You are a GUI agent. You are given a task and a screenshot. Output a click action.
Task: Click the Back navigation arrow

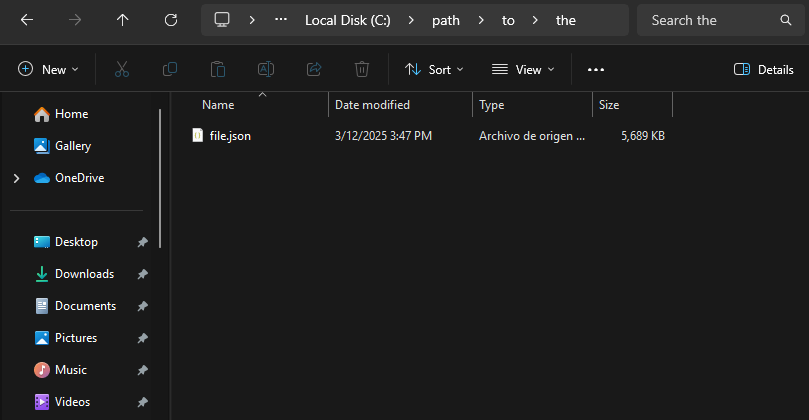(x=27, y=20)
